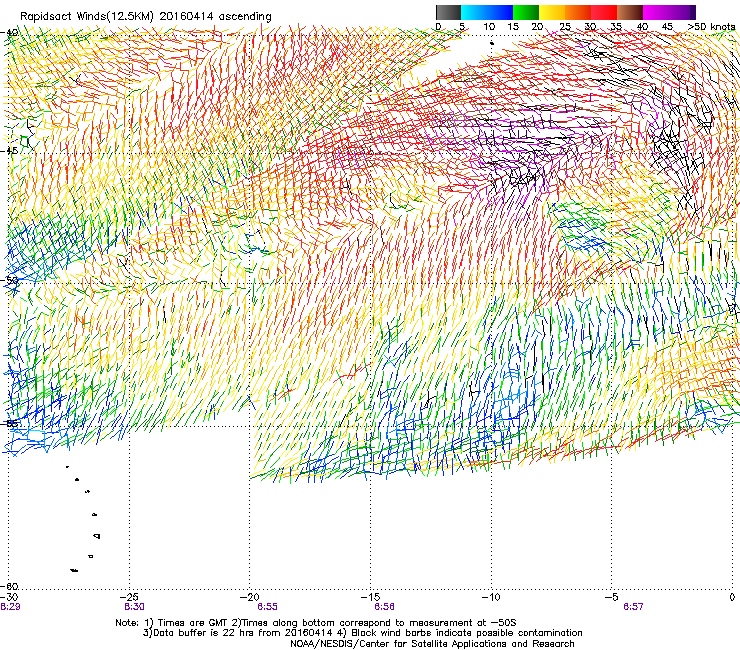This screenshot has height=650, width=740.
Task: Click the purple '8:30' time label
Action: click(135, 607)
